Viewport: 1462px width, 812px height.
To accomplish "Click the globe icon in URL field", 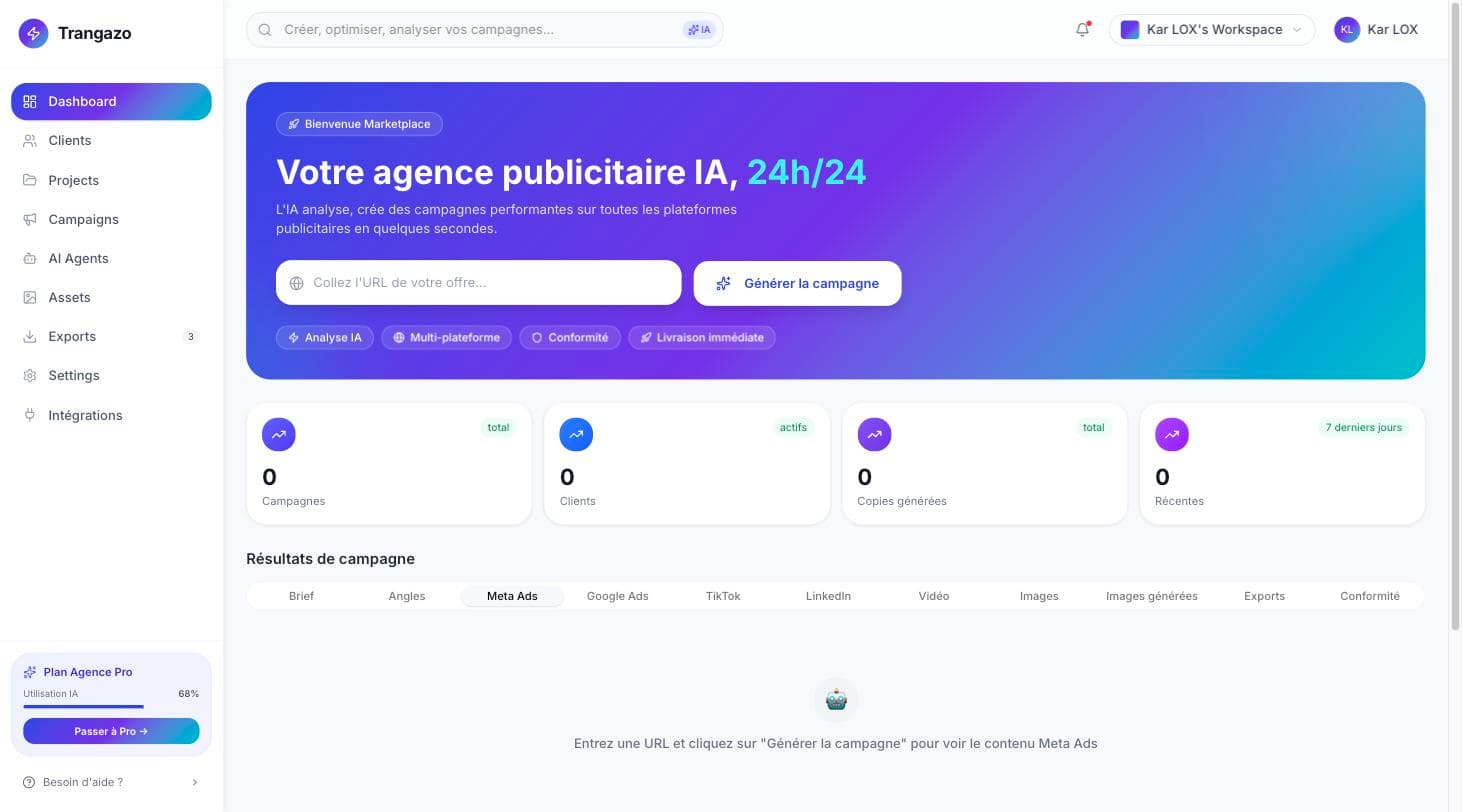I will click(296, 283).
